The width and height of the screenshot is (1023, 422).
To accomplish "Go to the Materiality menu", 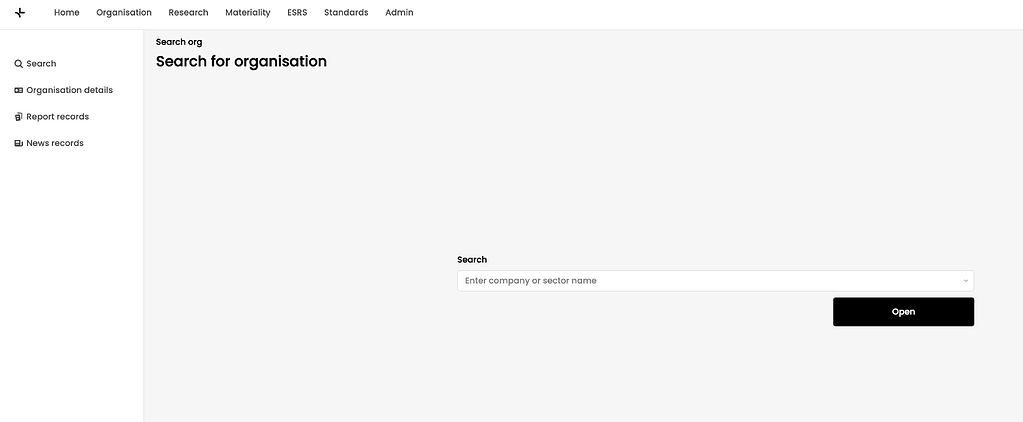I will tap(247, 13).
